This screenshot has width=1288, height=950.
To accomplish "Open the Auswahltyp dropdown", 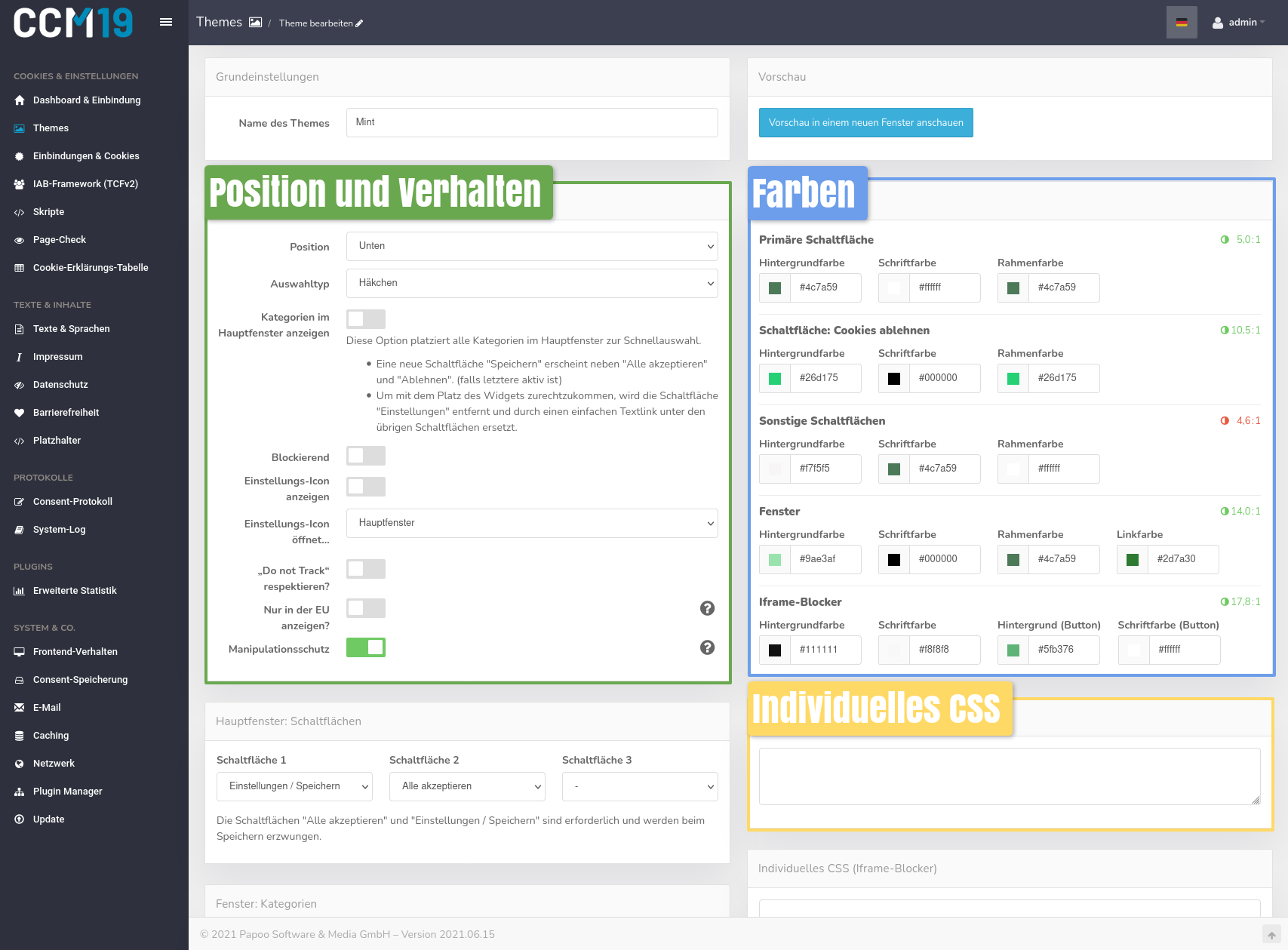I will [x=532, y=283].
